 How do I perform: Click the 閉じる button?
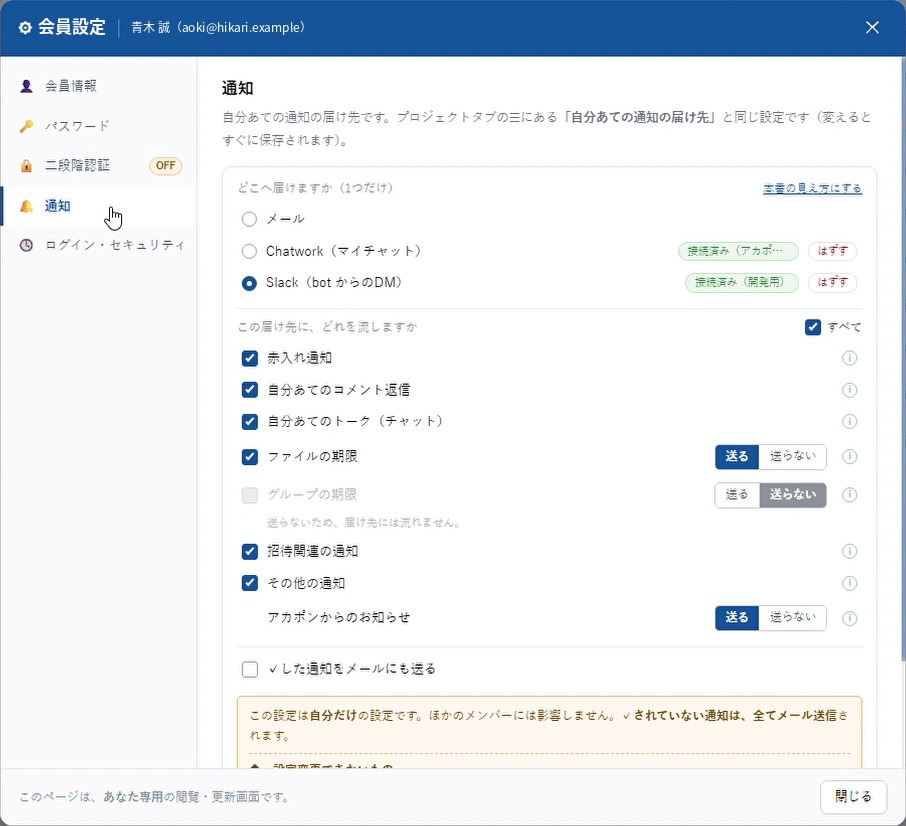(853, 797)
